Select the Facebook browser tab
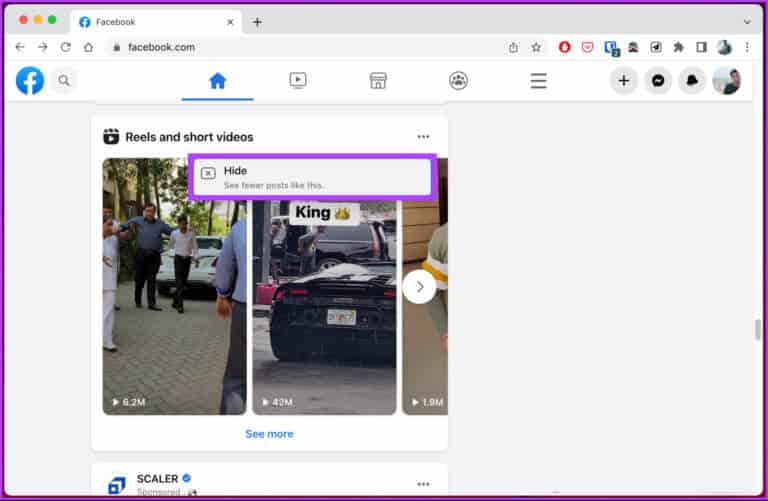This screenshot has width=768, height=501. click(156, 22)
